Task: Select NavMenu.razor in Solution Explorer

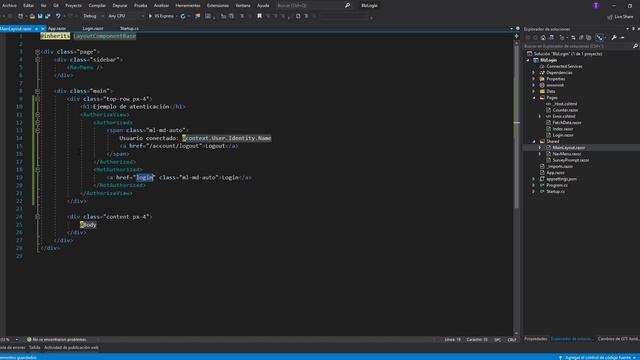Action: coord(567,154)
